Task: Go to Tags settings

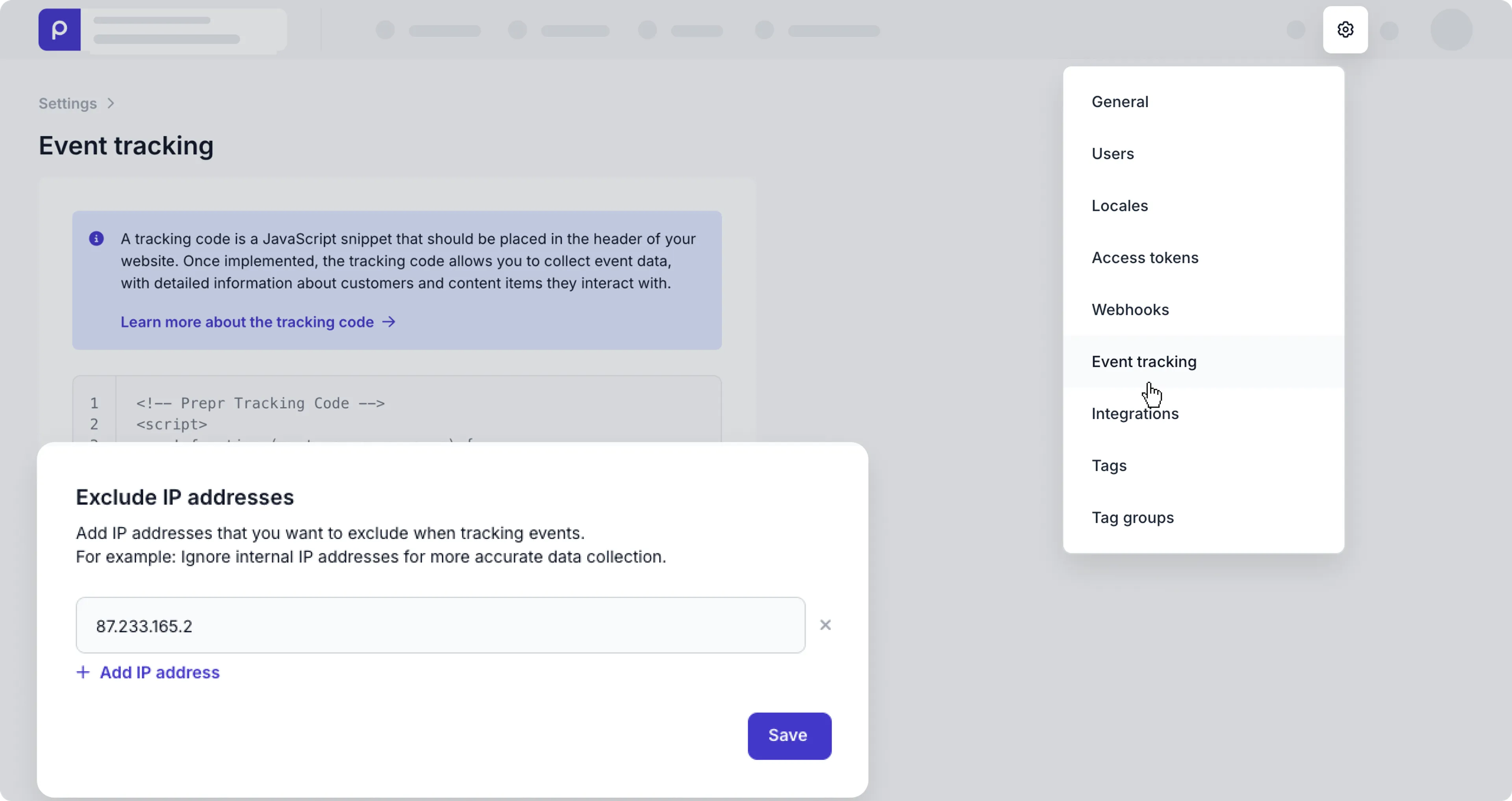Action: pyautogui.click(x=1109, y=466)
